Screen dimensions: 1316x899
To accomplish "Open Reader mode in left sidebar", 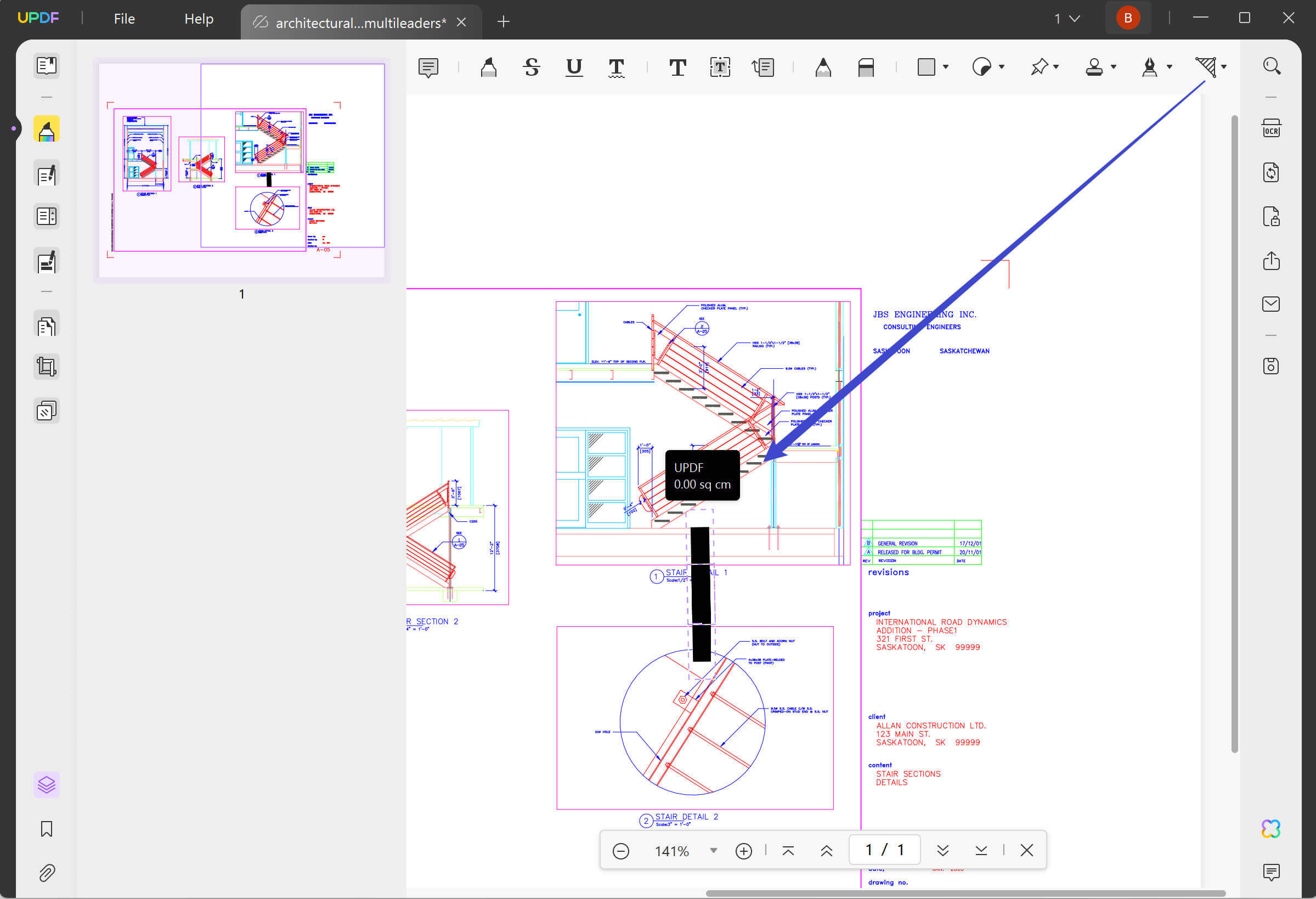I will point(47,66).
